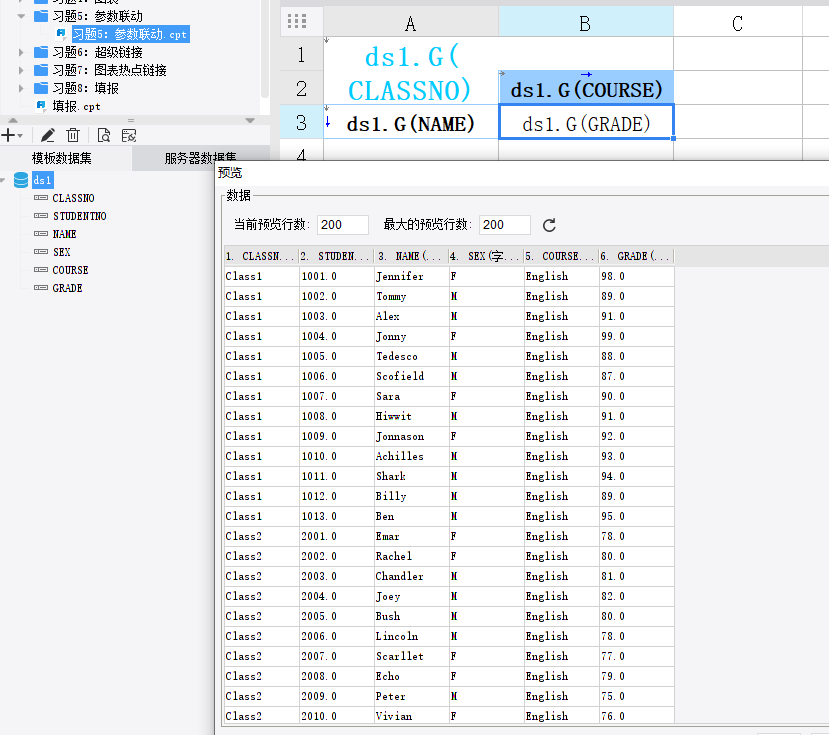The width and height of the screenshot is (829, 735).
Task: Click the 5. COURSE... column header
Action: click(561, 256)
